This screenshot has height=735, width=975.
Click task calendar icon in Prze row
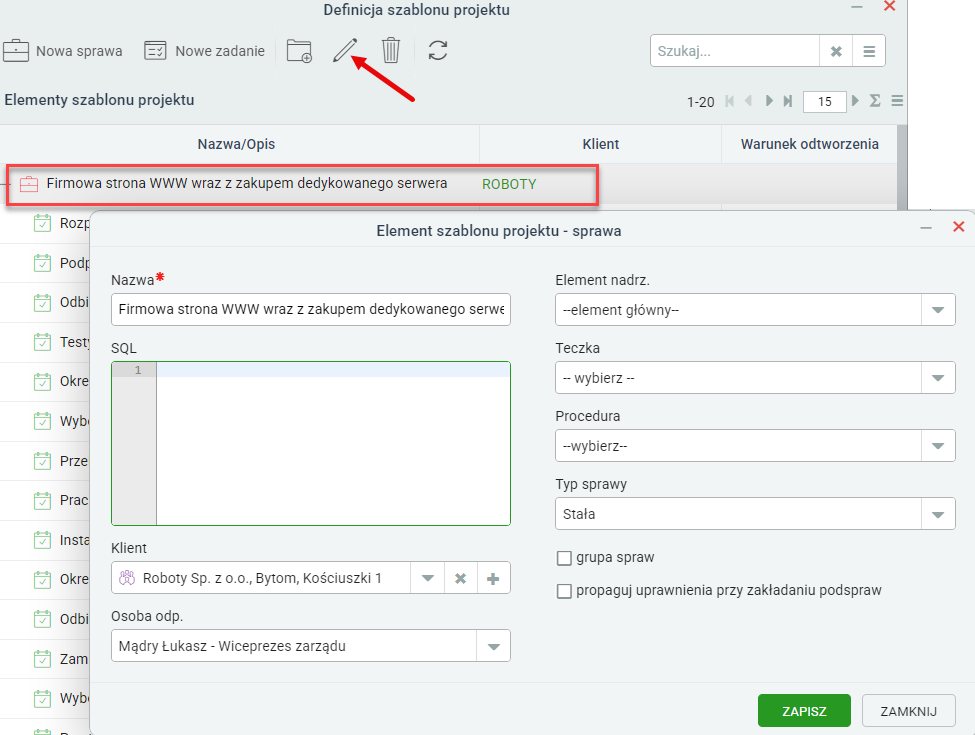42,461
